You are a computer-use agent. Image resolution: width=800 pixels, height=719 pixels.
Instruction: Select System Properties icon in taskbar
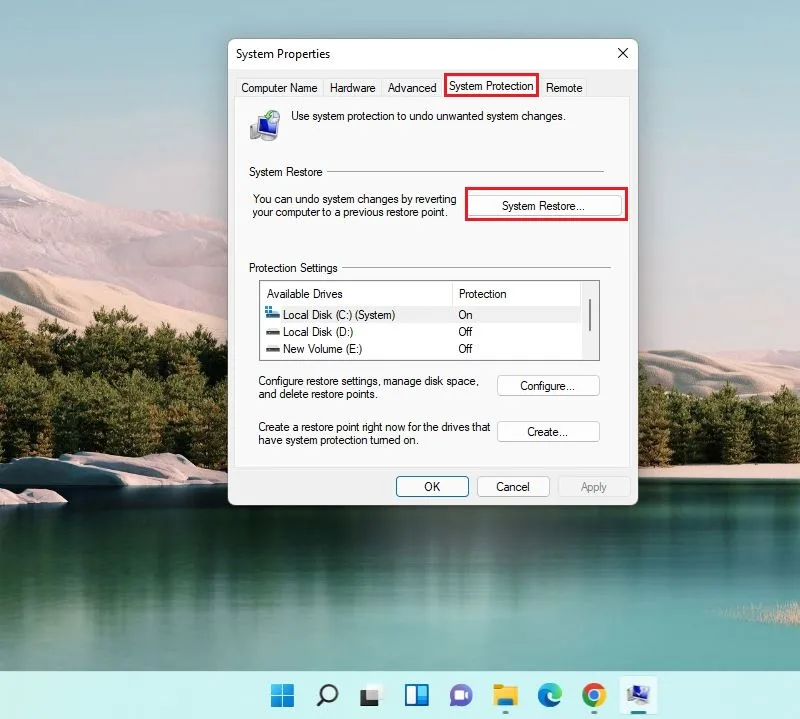click(x=638, y=695)
